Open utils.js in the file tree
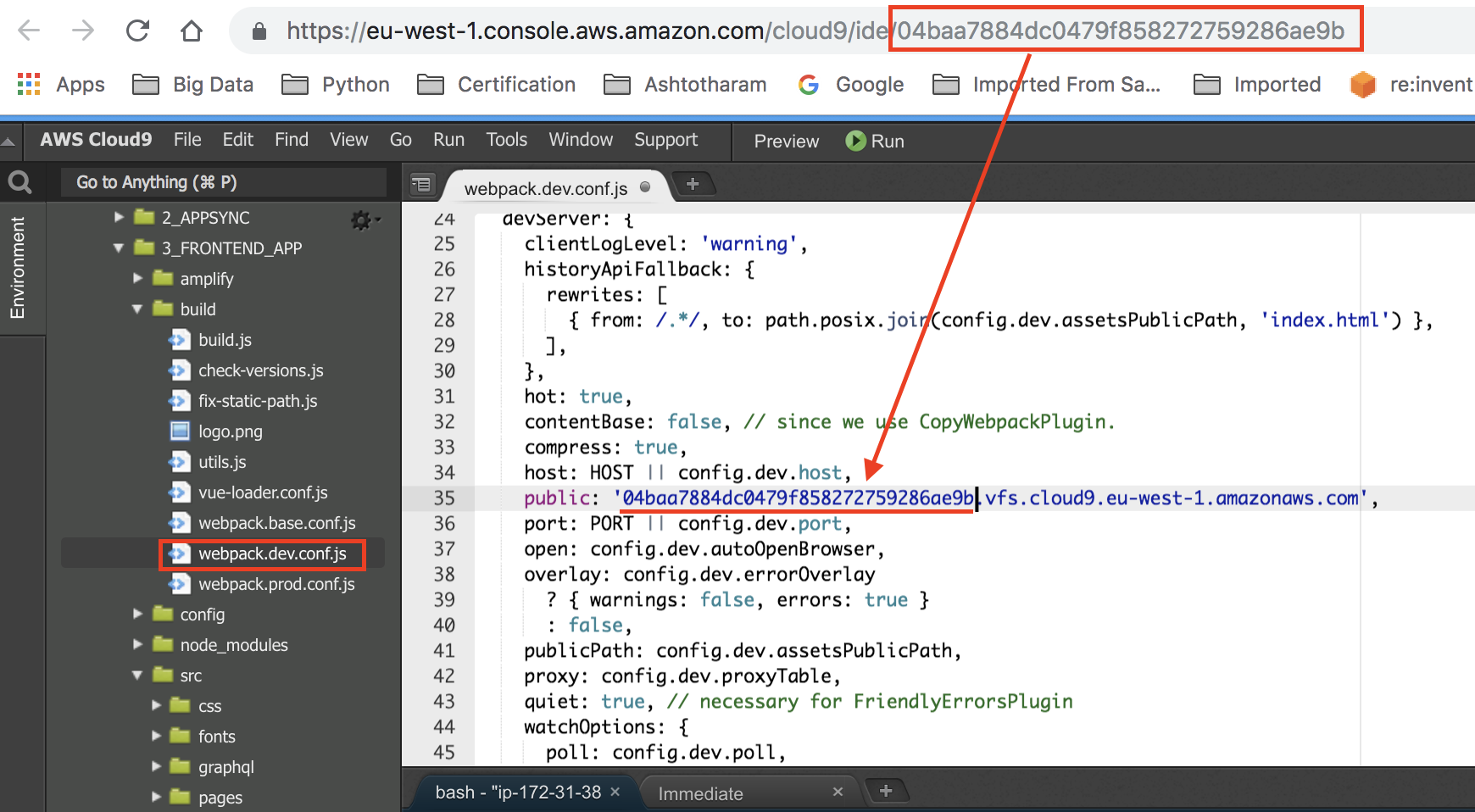The width and height of the screenshot is (1475, 812). (222, 462)
